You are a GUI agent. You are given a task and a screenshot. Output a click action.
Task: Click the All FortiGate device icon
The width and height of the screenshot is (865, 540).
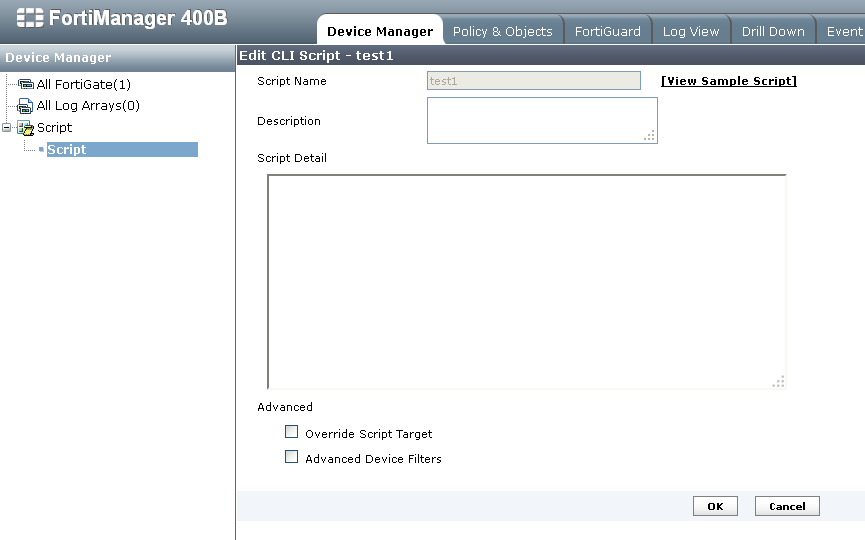(x=25, y=84)
